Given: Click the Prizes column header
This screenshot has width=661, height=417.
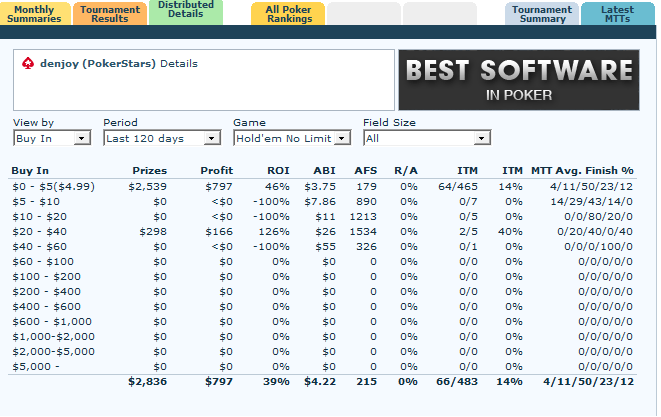Looking at the screenshot, I should click(x=149, y=171).
